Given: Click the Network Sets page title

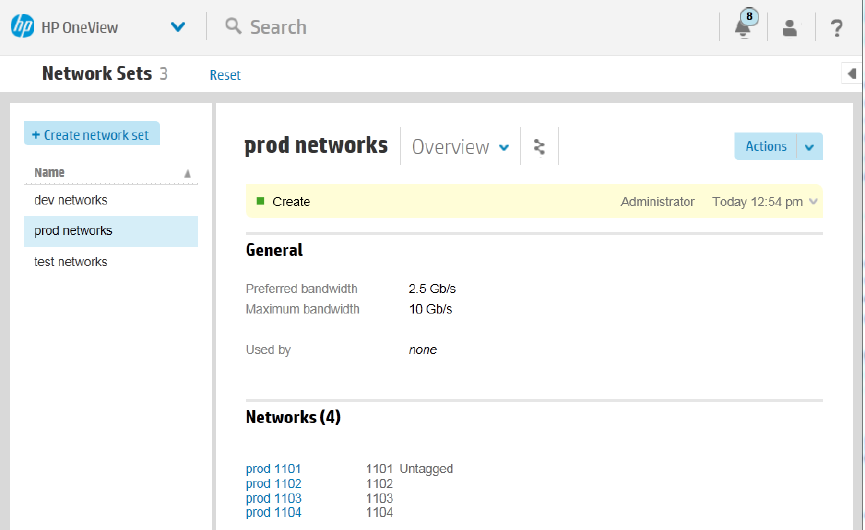Looking at the screenshot, I should 97,73.
